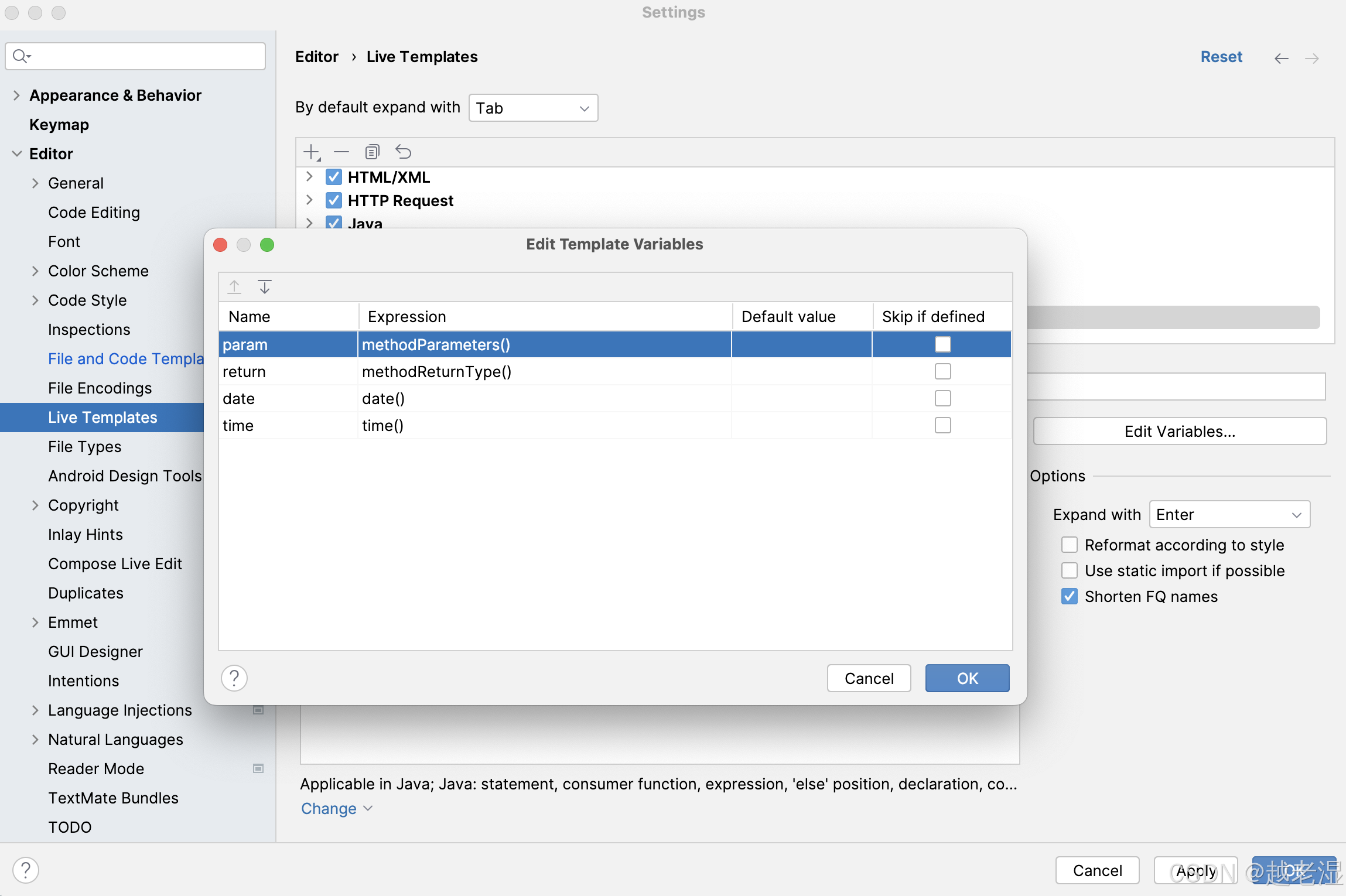Click the back navigation arrow in Settings
Image resolution: width=1346 pixels, height=896 pixels.
pos(1281,58)
